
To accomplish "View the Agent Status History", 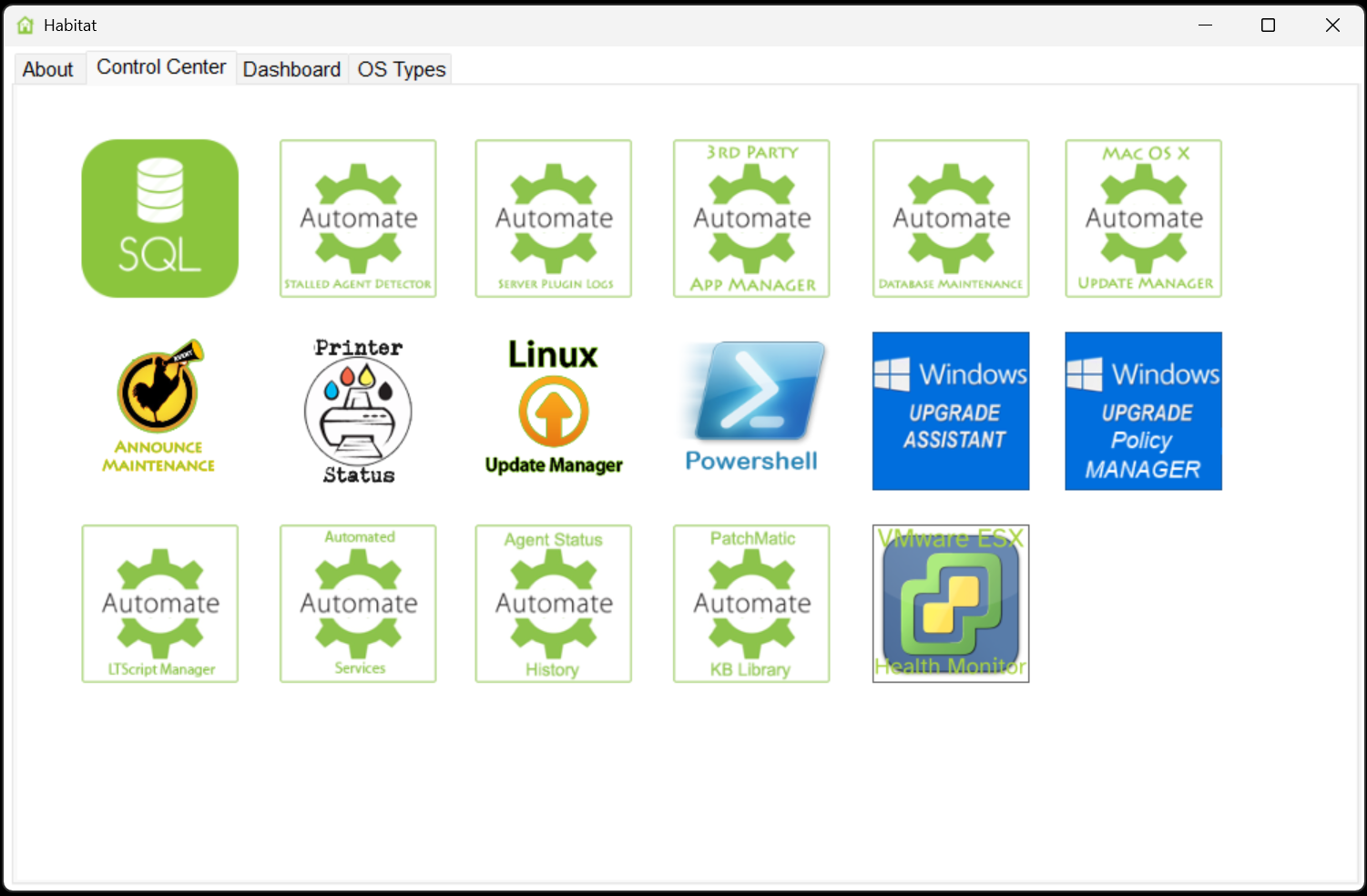I will point(553,603).
